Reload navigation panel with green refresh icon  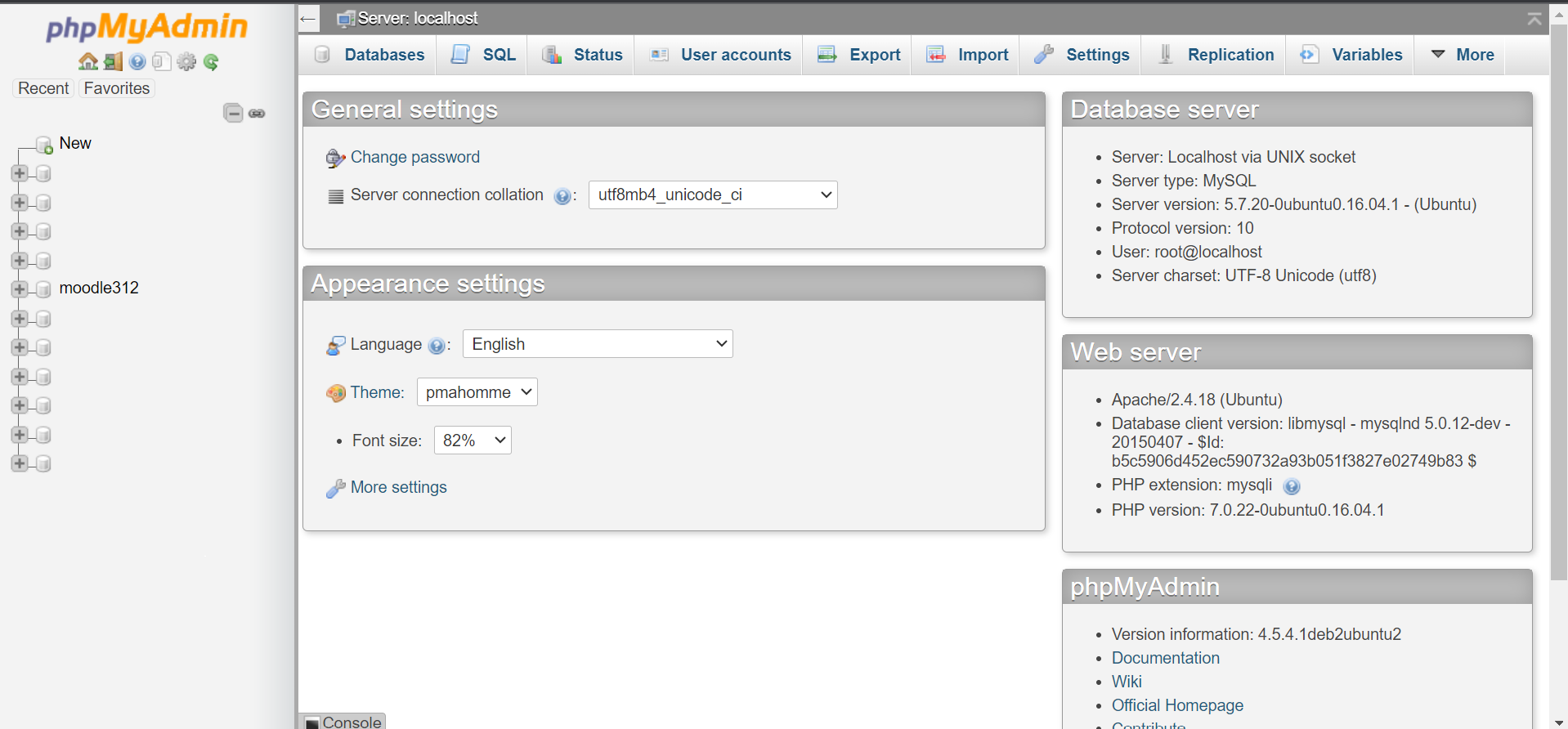(x=211, y=61)
